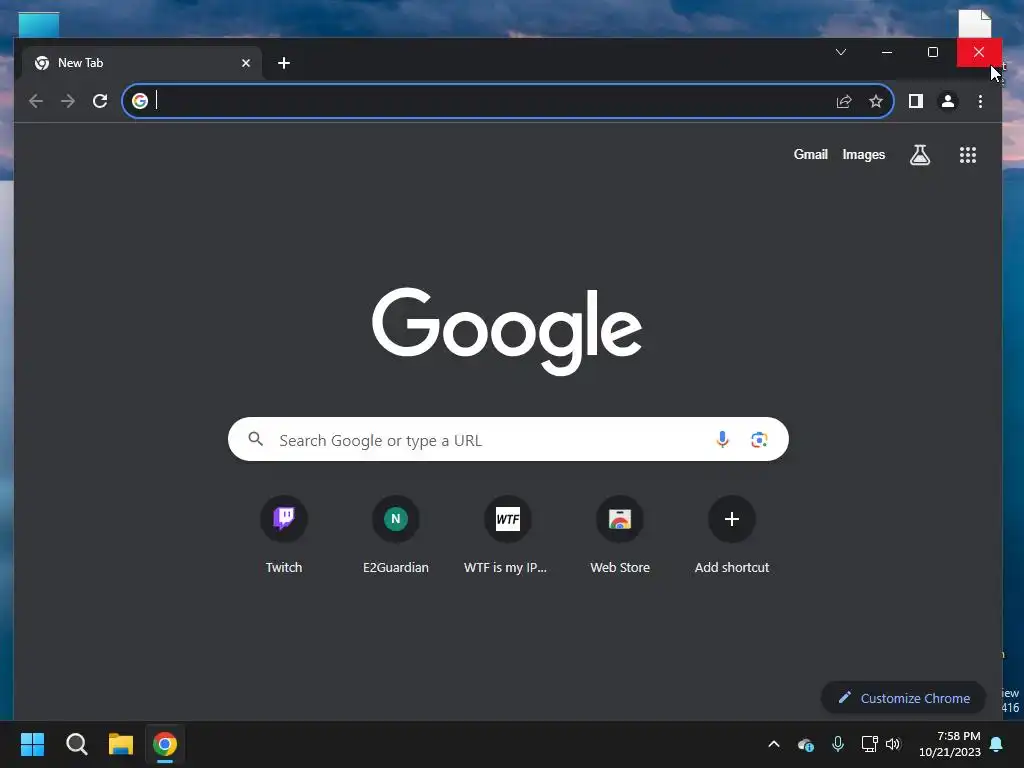Add a new shortcut tile

click(731, 534)
